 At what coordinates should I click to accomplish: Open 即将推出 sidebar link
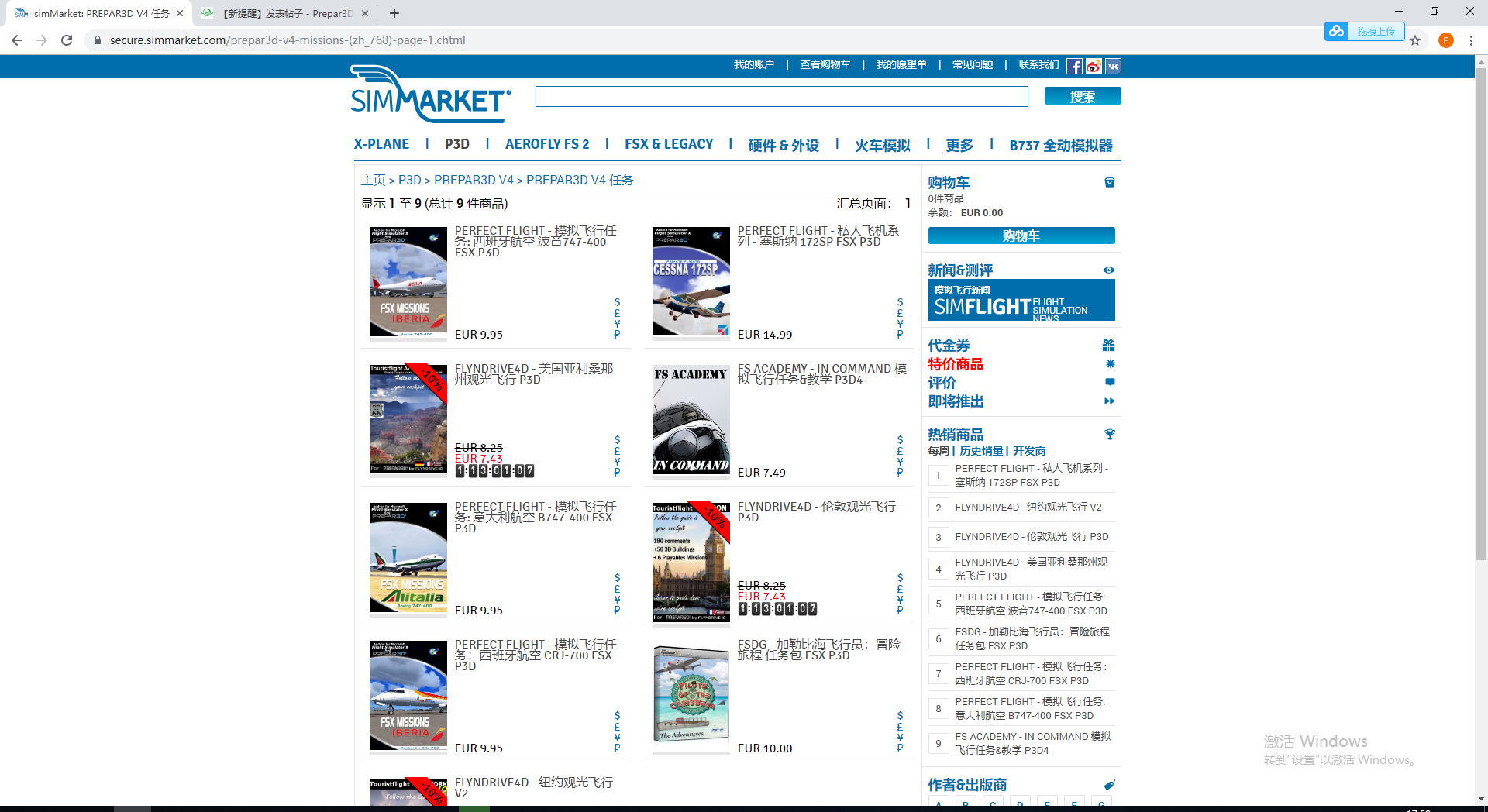tap(956, 401)
